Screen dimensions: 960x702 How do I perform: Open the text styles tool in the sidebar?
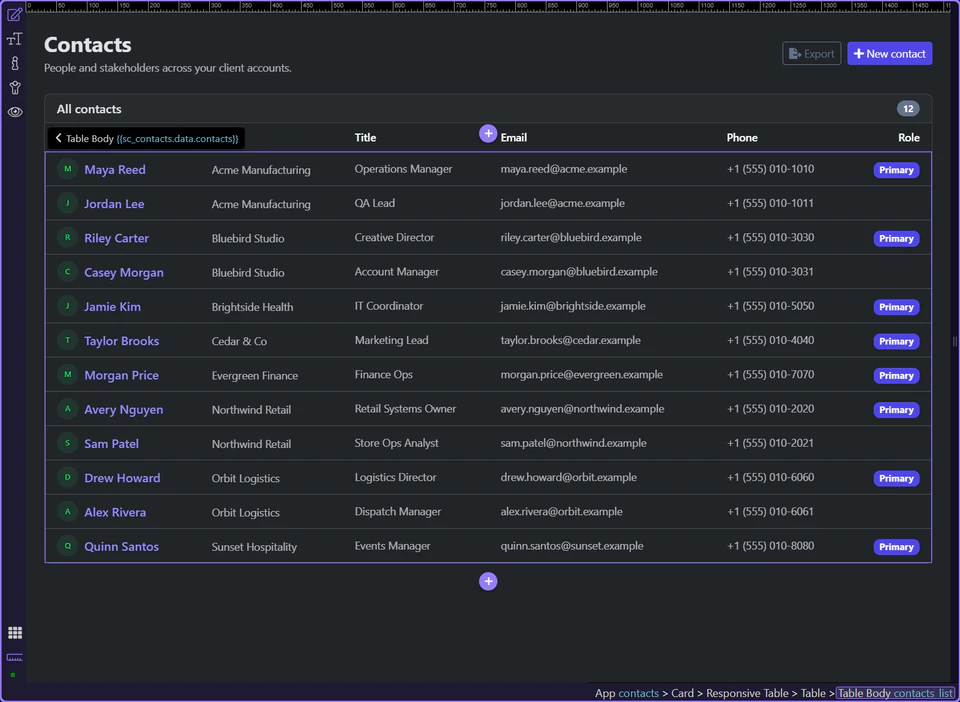(x=14, y=38)
